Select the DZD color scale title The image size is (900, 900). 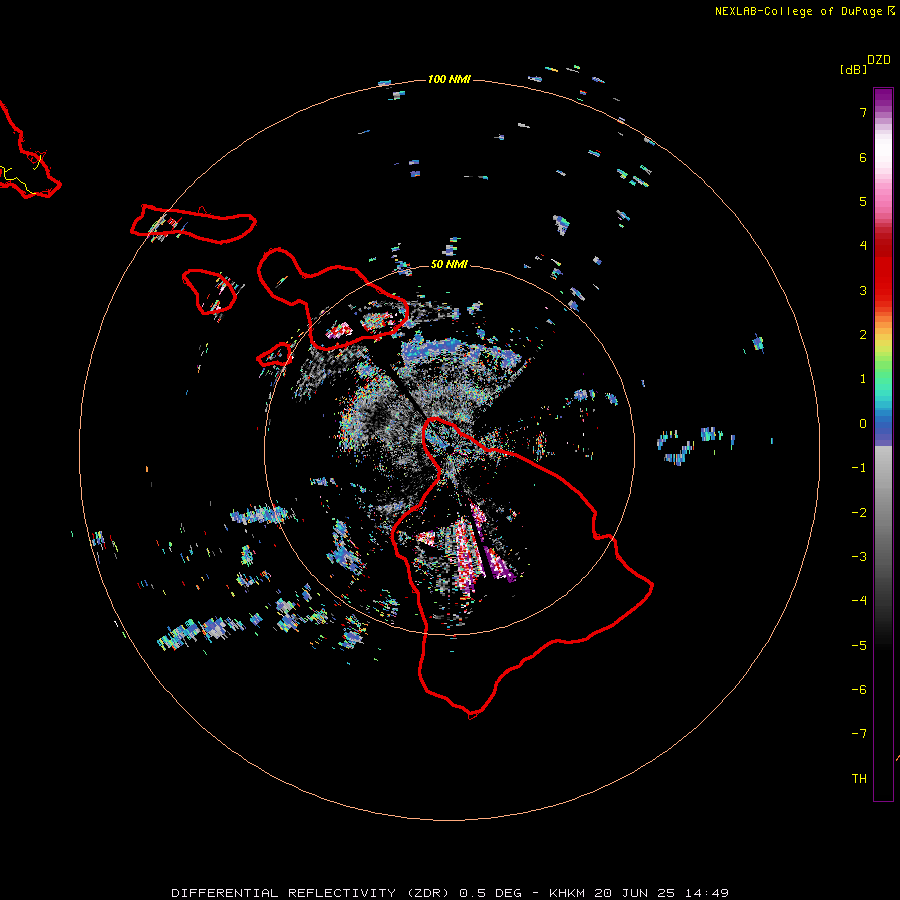(879, 60)
